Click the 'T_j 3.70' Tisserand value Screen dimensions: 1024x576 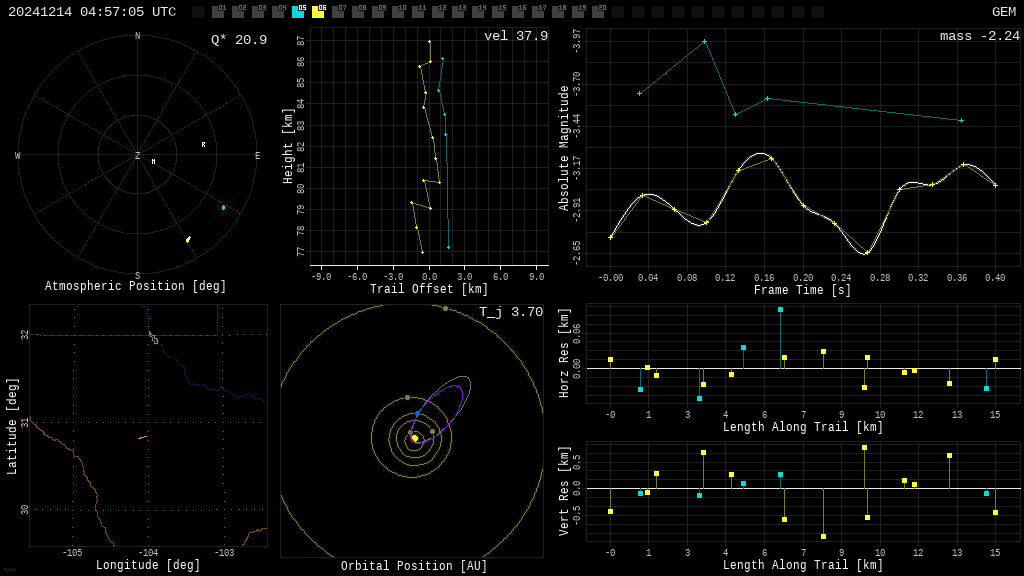(510, 312)
